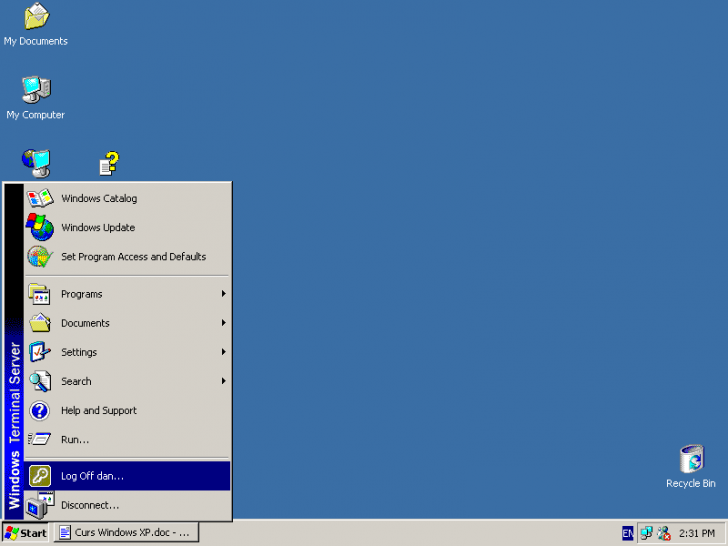Screen dimensions: 728x546
Task: Expand the Programs submenu arrow
Action: pyautogui.click(x=223, y=294)
